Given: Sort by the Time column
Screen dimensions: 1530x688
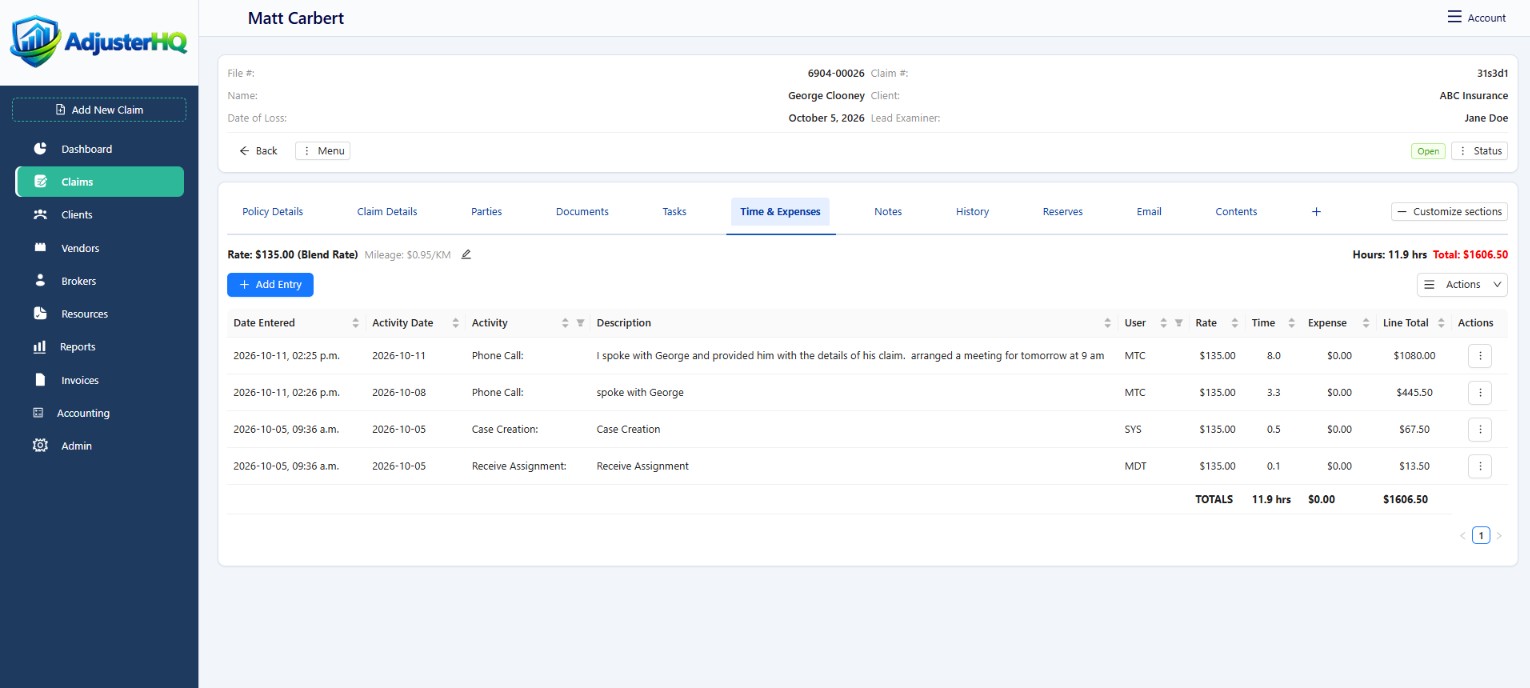Looking at the screenshot, I should [x=1291, y=323].
